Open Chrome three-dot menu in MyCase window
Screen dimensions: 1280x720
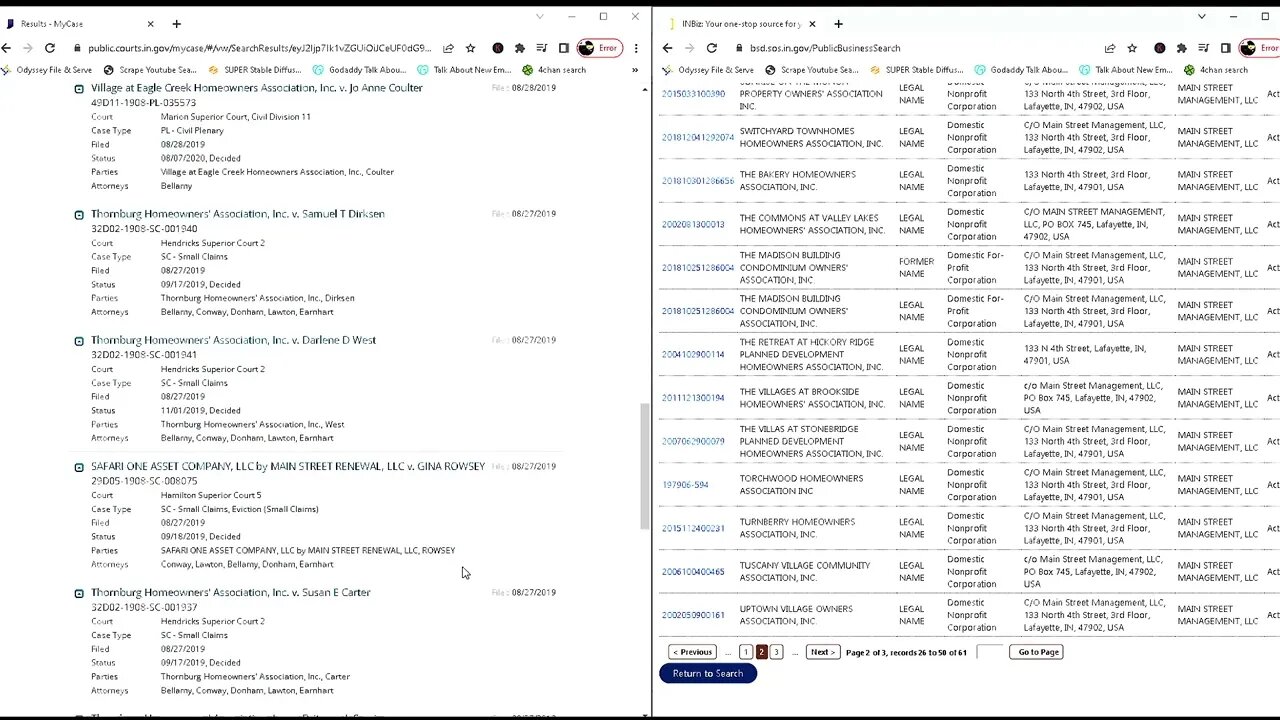click(x=635, y=48)
